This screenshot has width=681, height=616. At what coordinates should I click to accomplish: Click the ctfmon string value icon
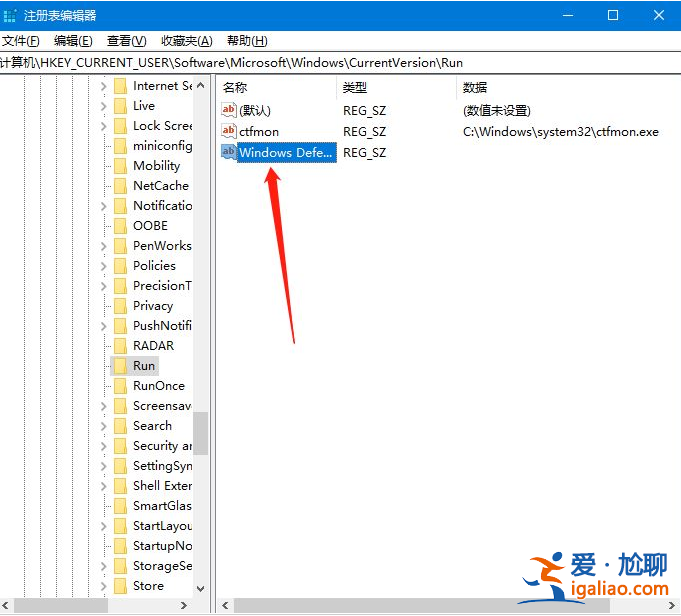click(x=228, y=131)
